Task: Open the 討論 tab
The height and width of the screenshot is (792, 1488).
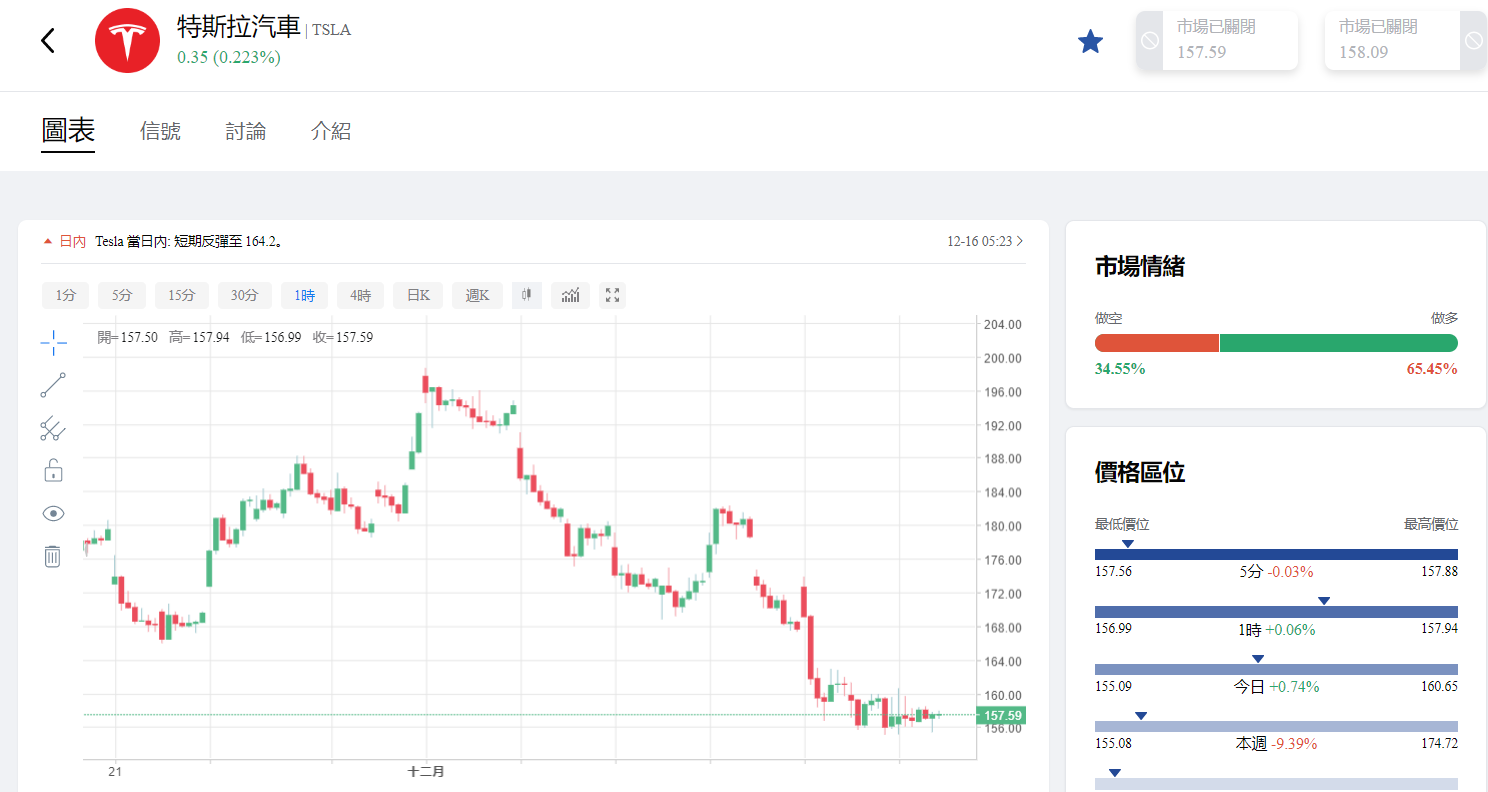Action: pos(245,131)
